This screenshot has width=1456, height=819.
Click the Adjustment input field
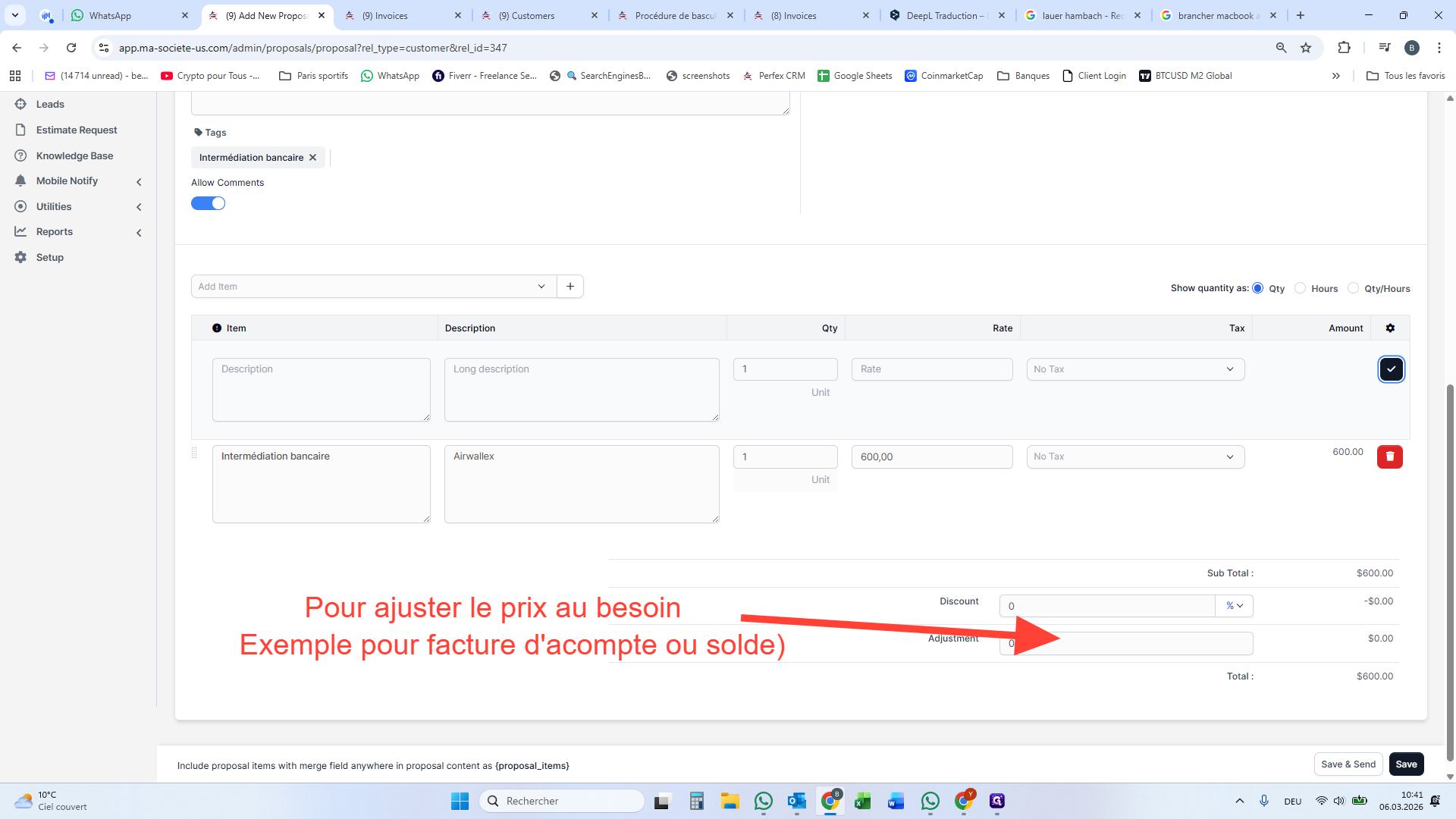(1153, 644)
